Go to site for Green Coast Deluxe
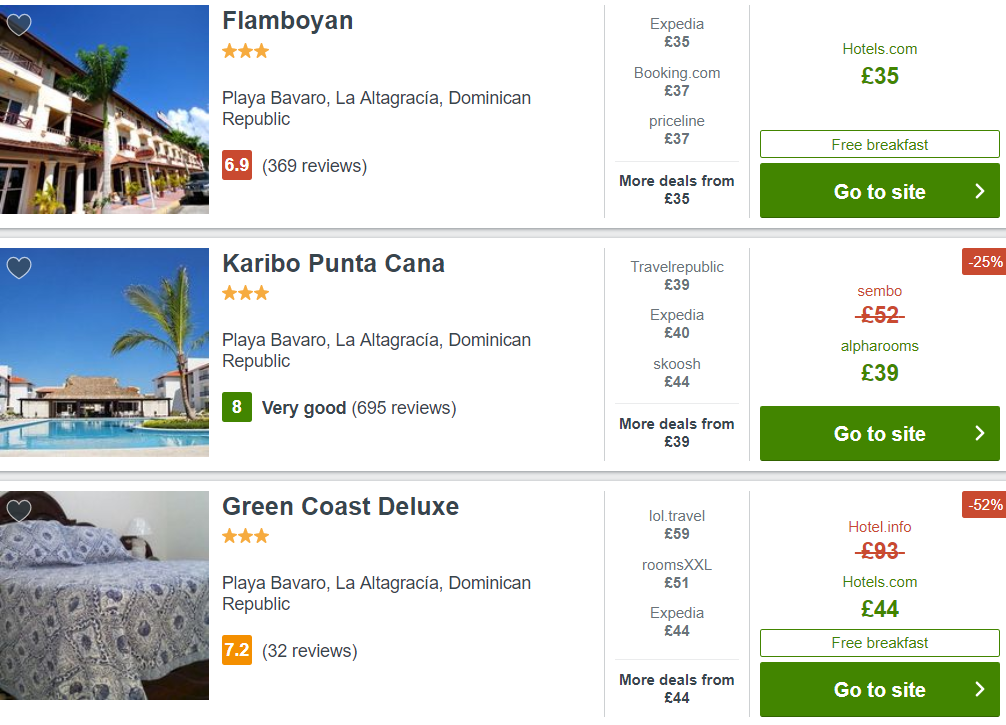This screenshot has height=725, width=1006. click(x=880, y=689)
